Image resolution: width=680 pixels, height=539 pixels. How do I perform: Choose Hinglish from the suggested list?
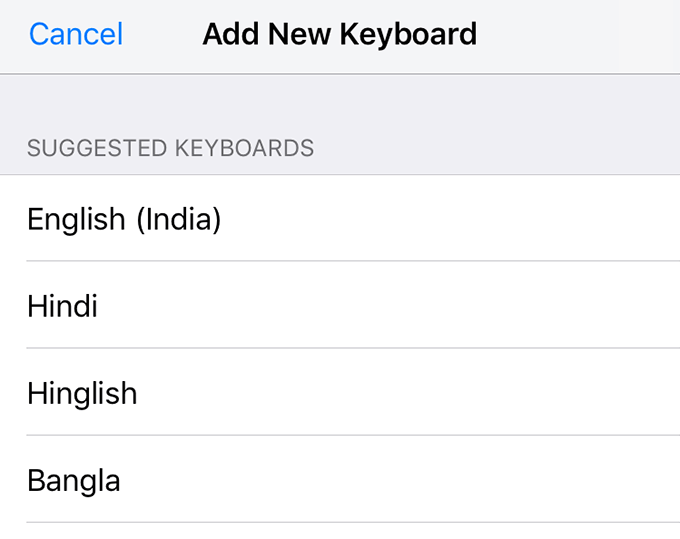(82, 393)
